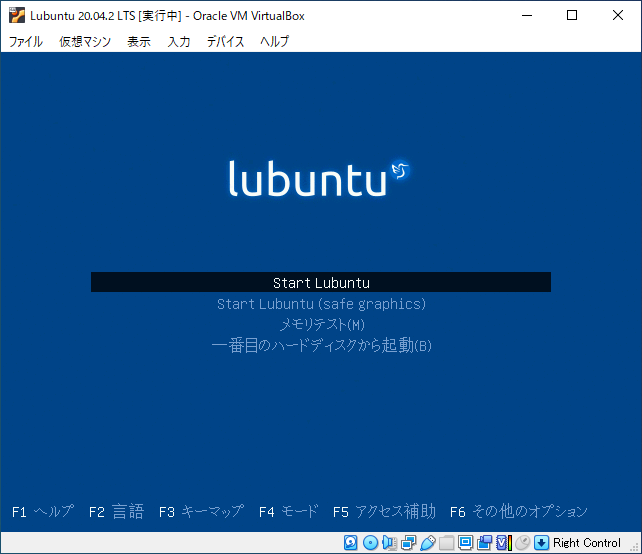Click the shared folders status icon

pos(446,543)
